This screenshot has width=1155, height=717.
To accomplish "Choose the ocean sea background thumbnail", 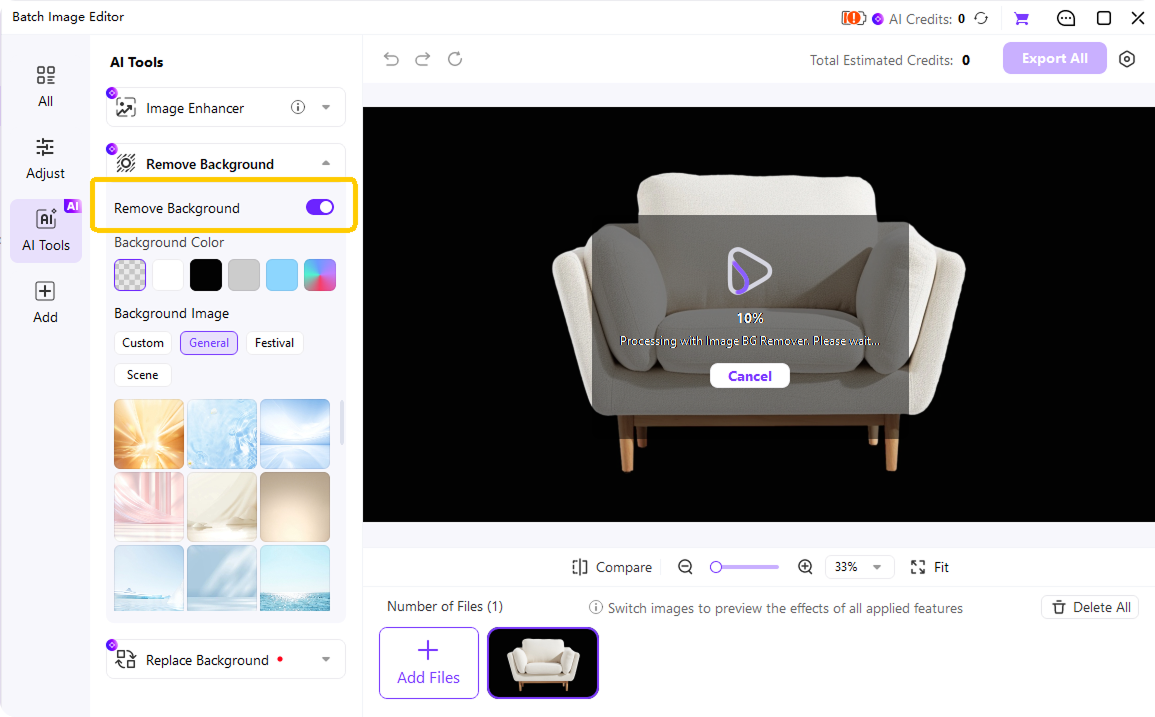I will (x=295, y=578).
